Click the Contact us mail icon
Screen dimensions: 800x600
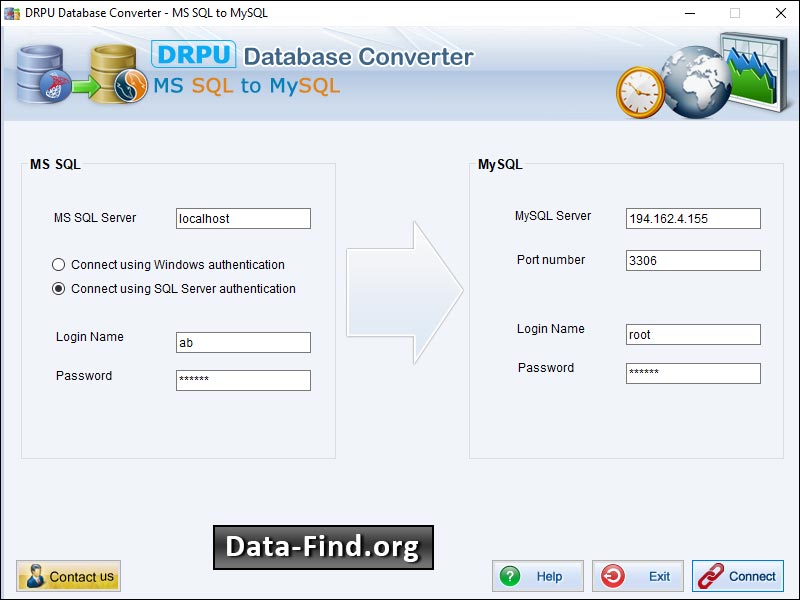coord(33,576)
